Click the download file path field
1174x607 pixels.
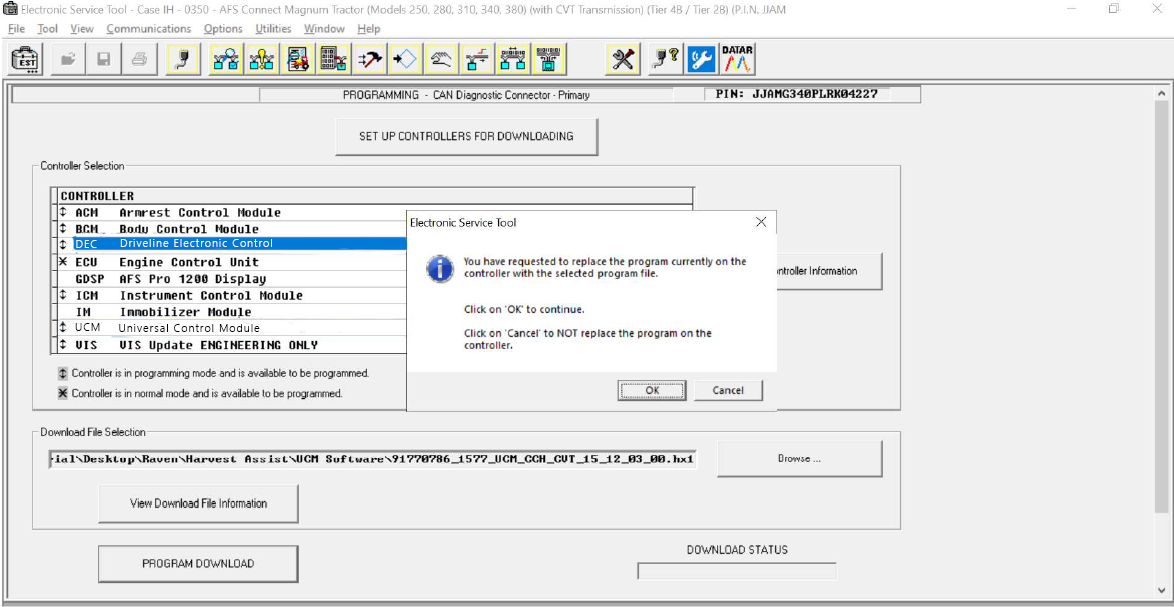pos(372,459)
